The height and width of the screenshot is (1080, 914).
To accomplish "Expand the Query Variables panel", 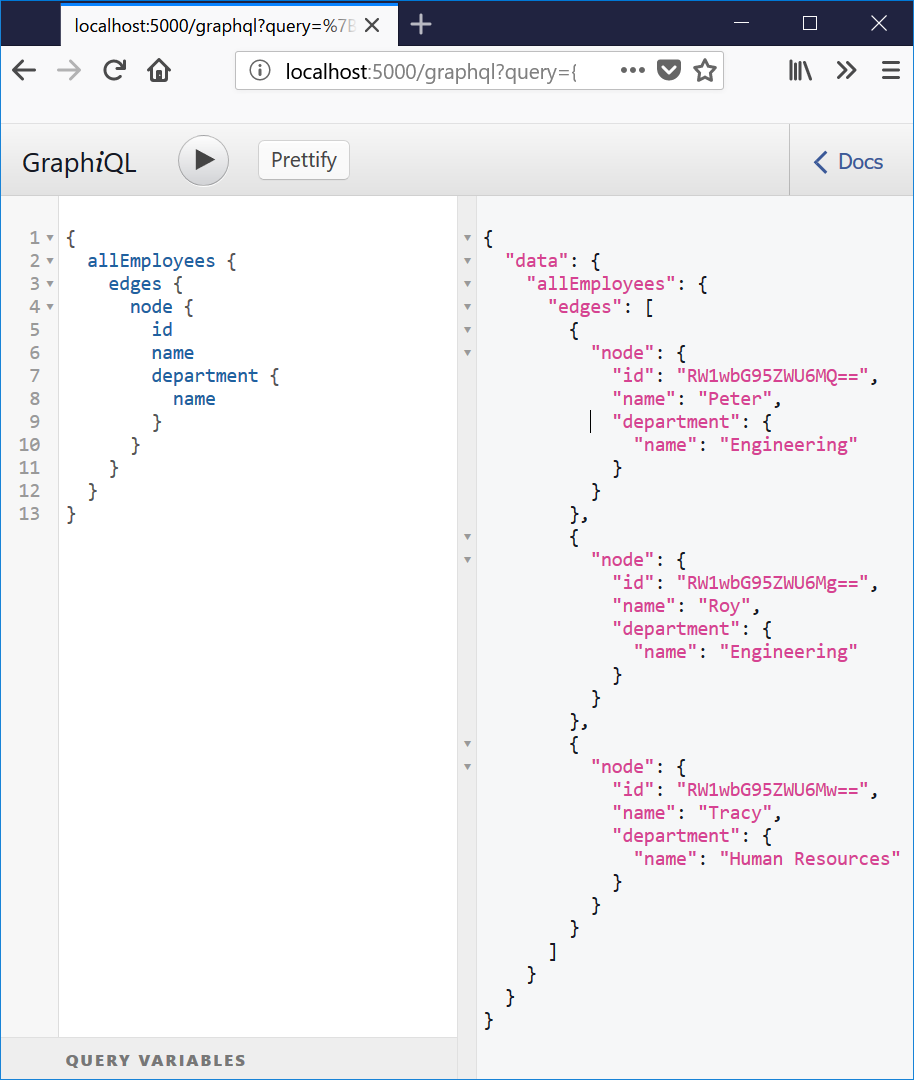I will click(156, 1060).
